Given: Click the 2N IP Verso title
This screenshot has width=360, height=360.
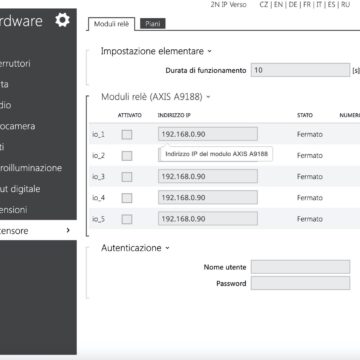Looking at the screenshot, I should 229,5.
